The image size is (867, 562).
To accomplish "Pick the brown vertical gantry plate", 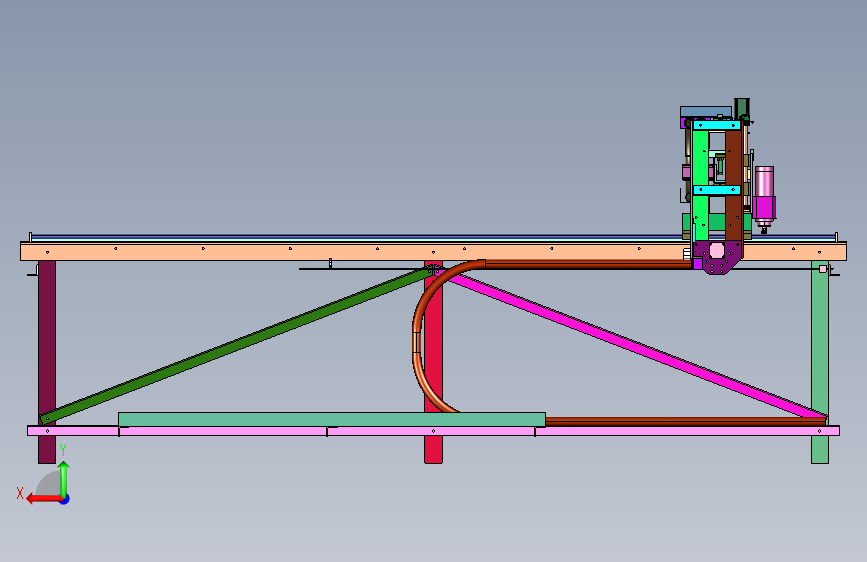I will coord(734,183).
